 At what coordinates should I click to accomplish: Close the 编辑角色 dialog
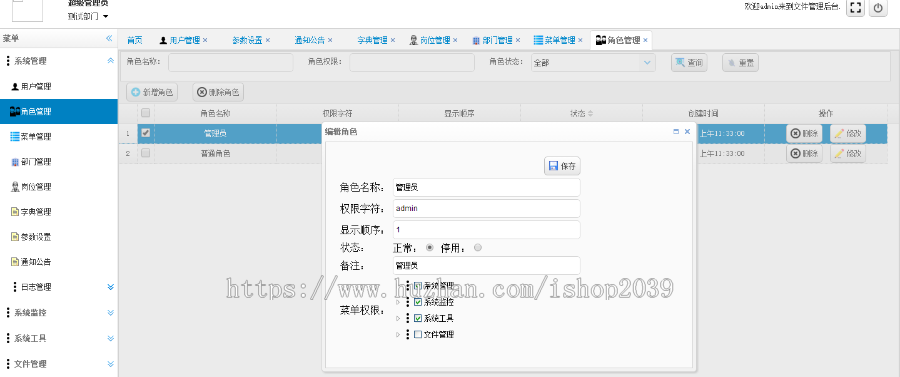687,131
